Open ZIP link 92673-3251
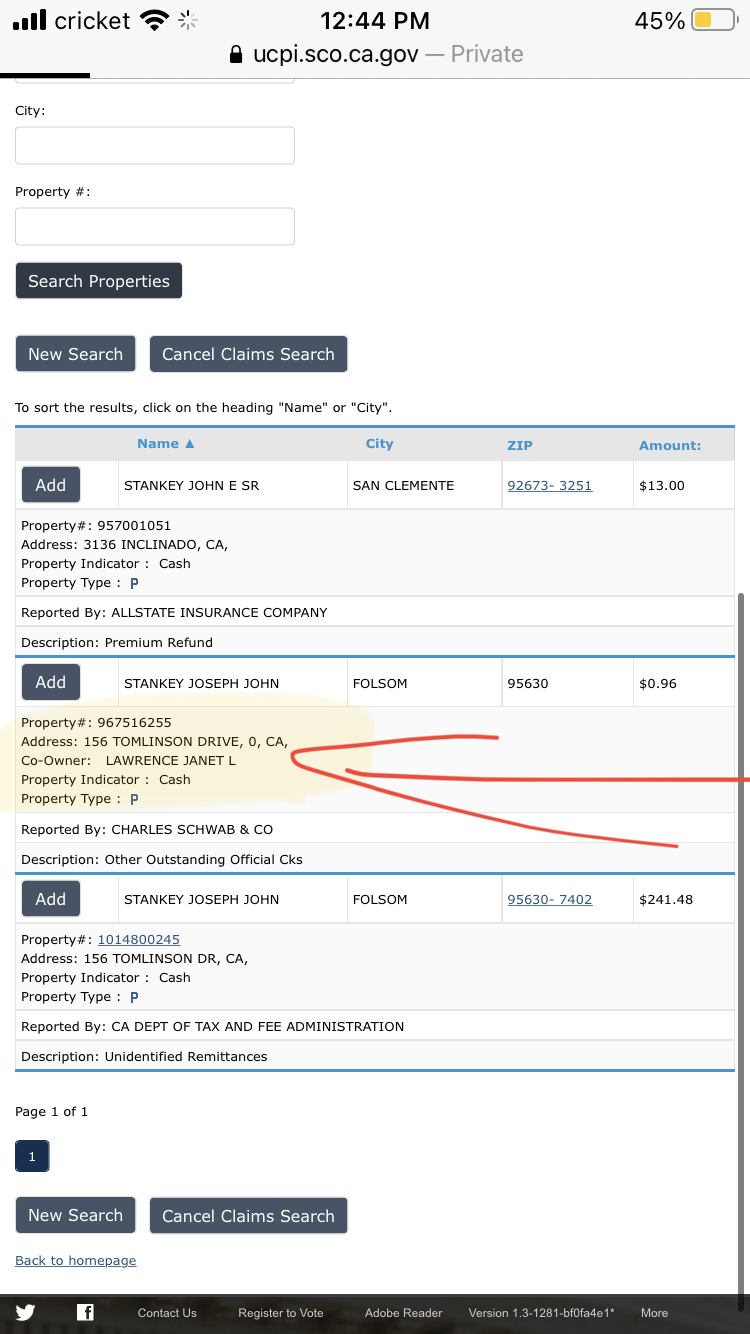 point(550,485)
